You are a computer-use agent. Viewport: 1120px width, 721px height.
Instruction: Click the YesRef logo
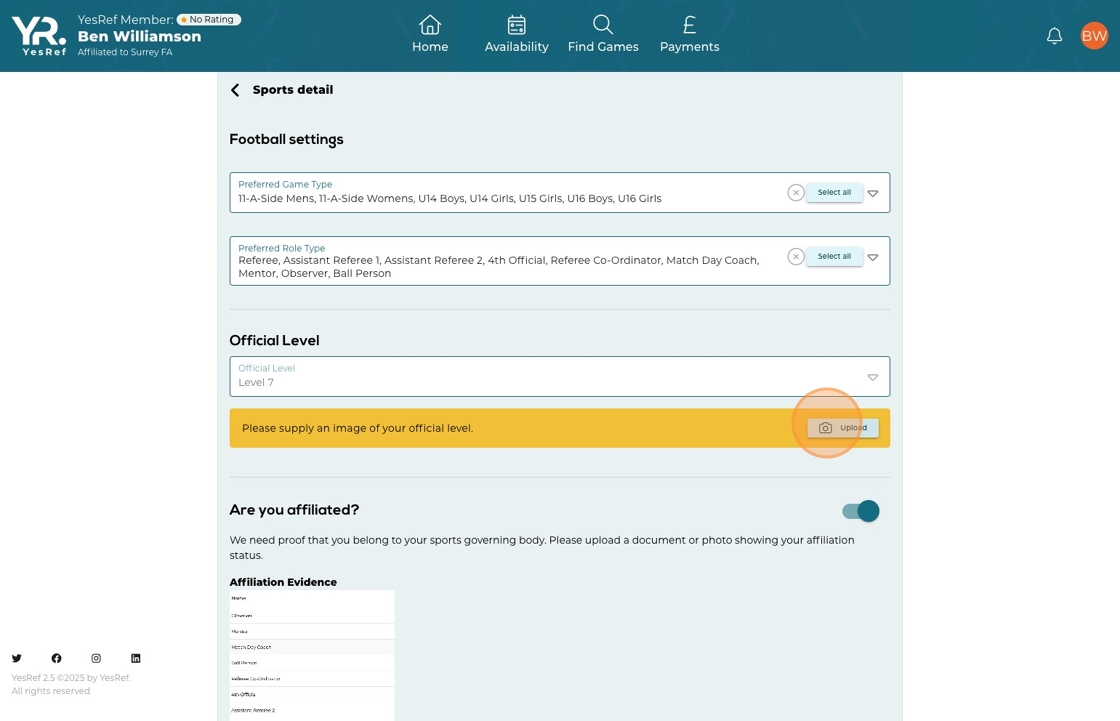(39, 36)
